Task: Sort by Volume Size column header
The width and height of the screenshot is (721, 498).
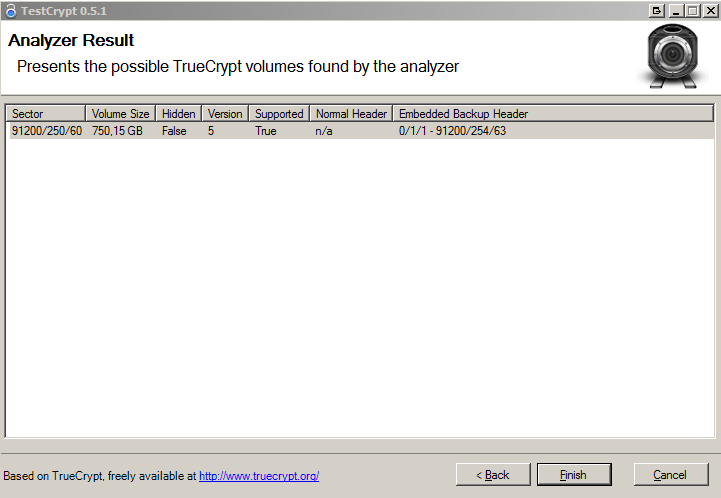Action: click(120, 114)
